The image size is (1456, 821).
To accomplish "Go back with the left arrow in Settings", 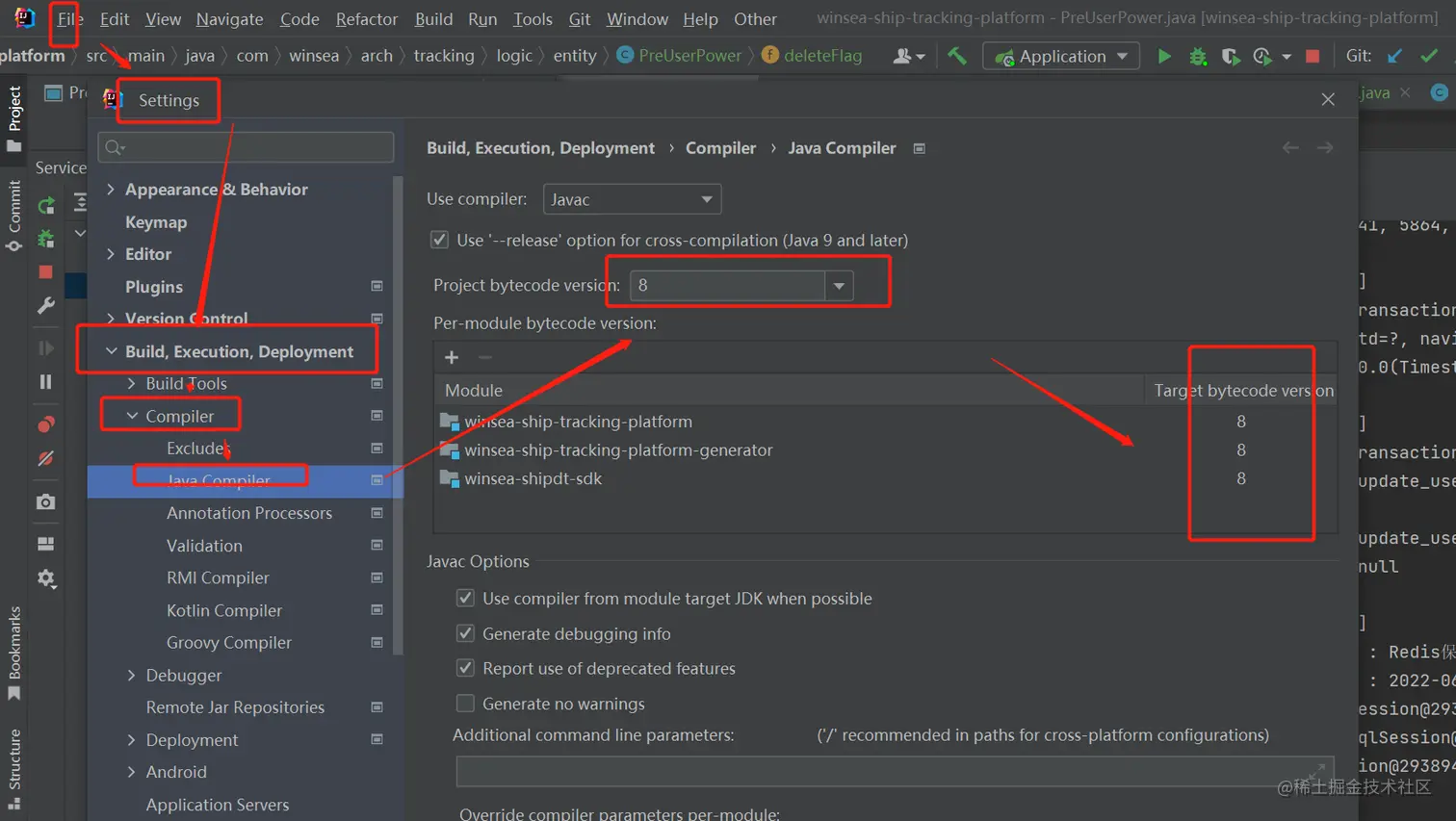I will (1290, 147).
